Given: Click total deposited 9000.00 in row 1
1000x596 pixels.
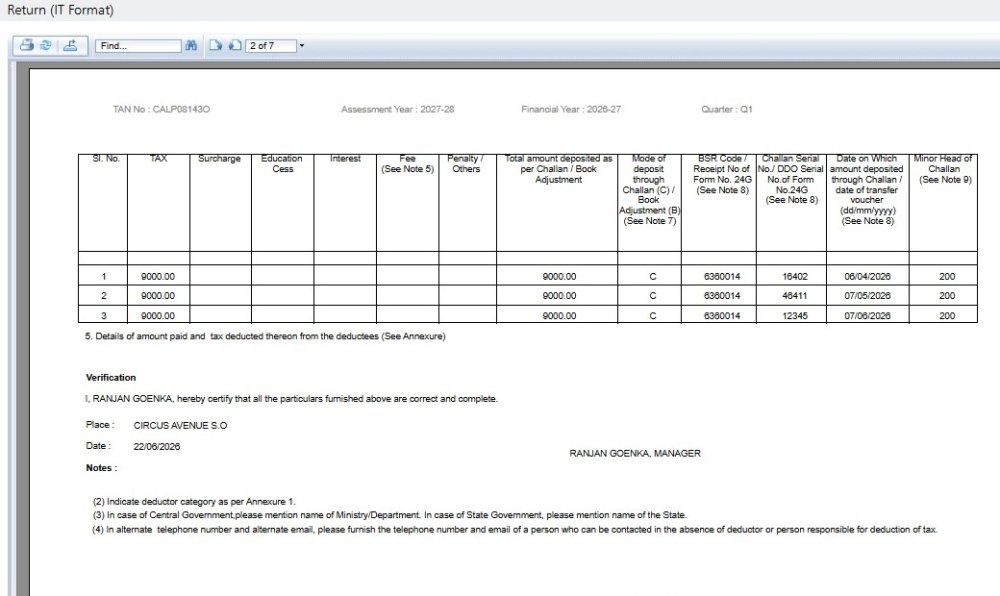Looking at the screenshot, I should 559,277.
